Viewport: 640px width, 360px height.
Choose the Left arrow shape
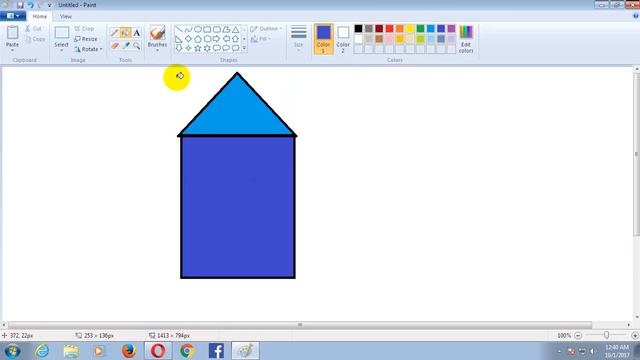tap(226, 39)
